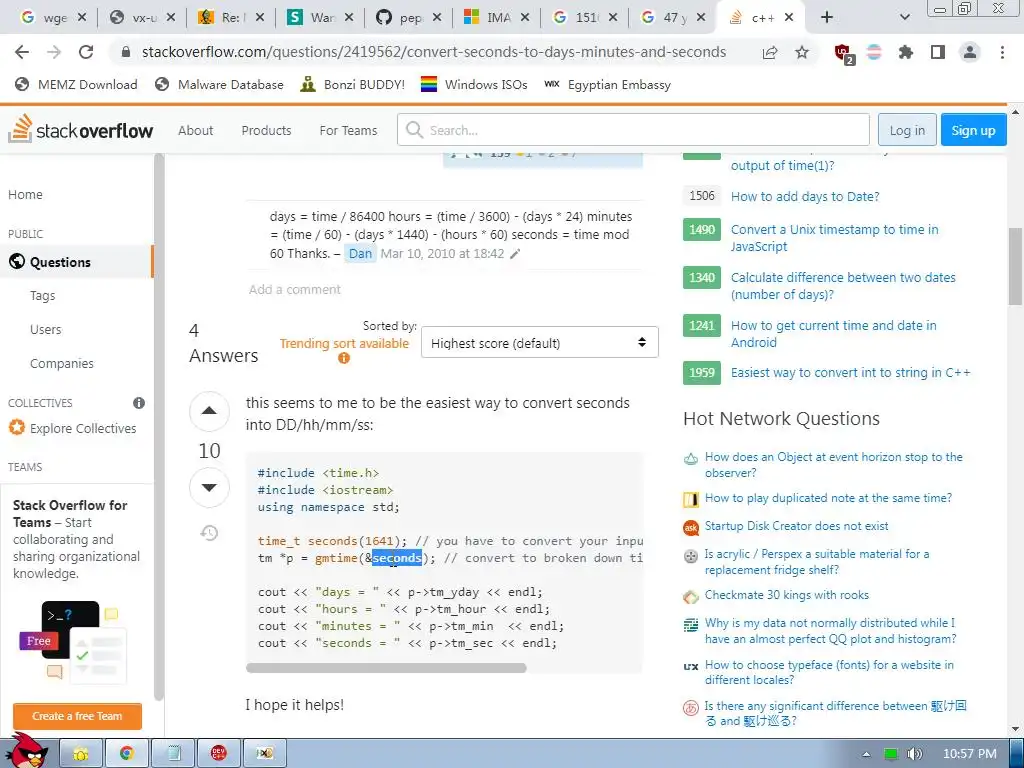Click the Log in button
Screen dimensions: 1024x768
907,130
